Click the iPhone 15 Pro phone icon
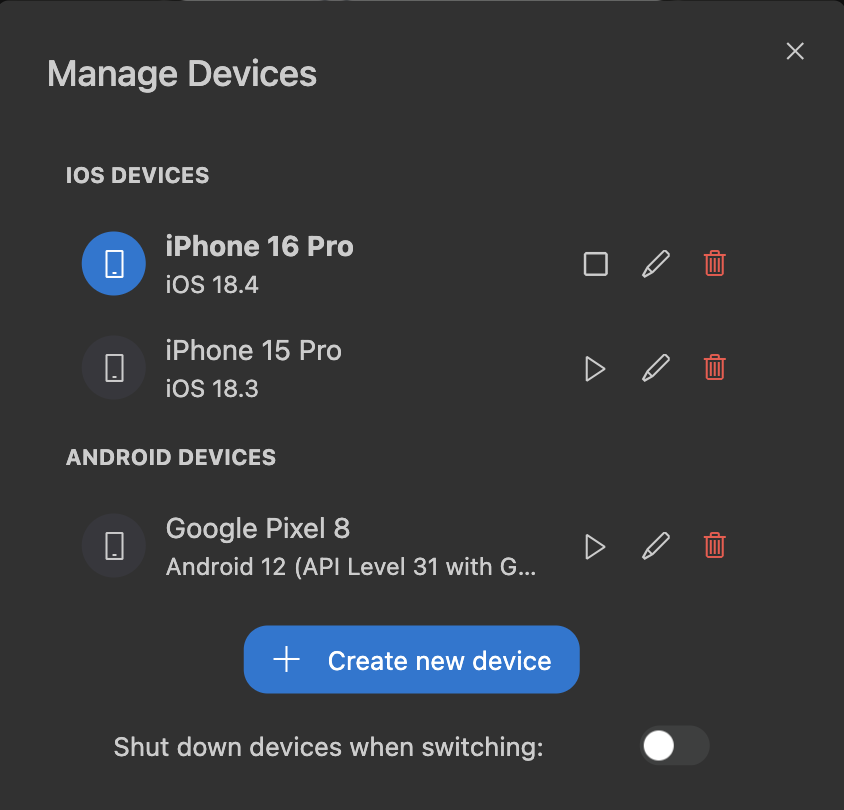The height and width of the screenshot is (810, 844). (114, 368)
